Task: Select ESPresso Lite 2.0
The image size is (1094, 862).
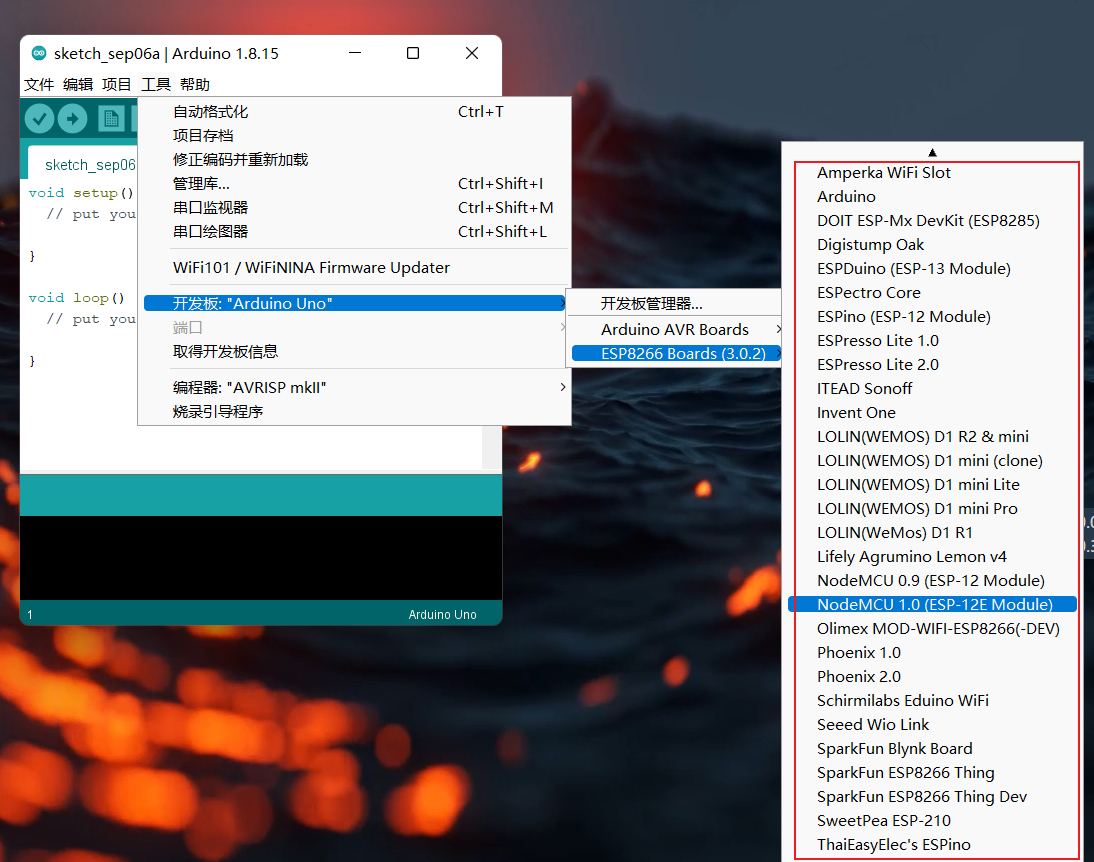Action: coord(932,364)
